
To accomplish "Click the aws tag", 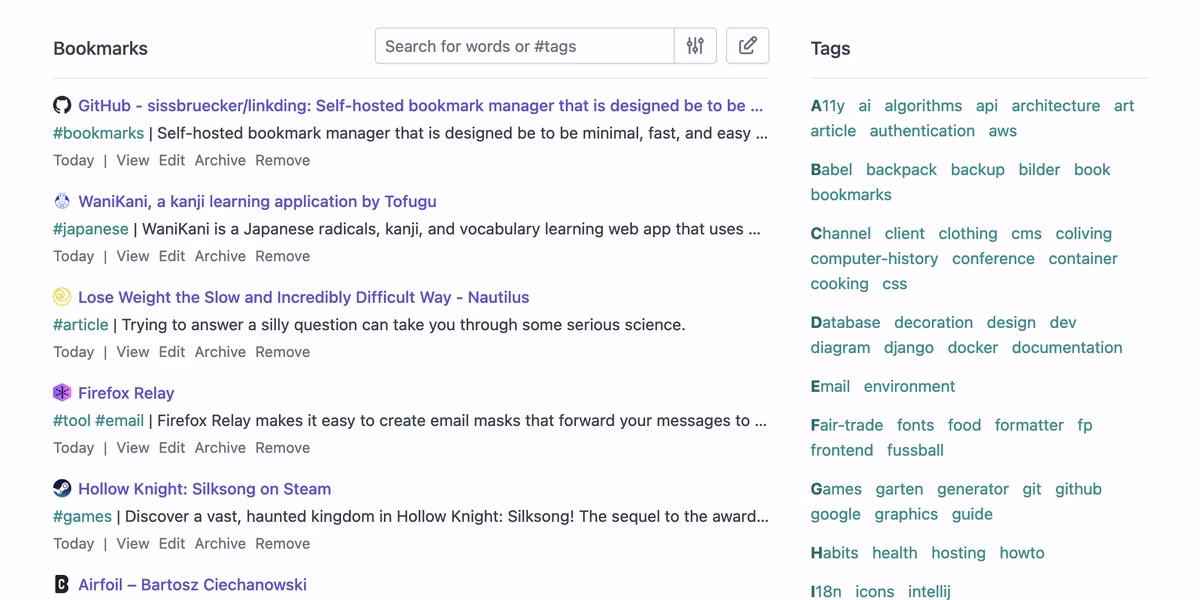I will [1002, 131].
